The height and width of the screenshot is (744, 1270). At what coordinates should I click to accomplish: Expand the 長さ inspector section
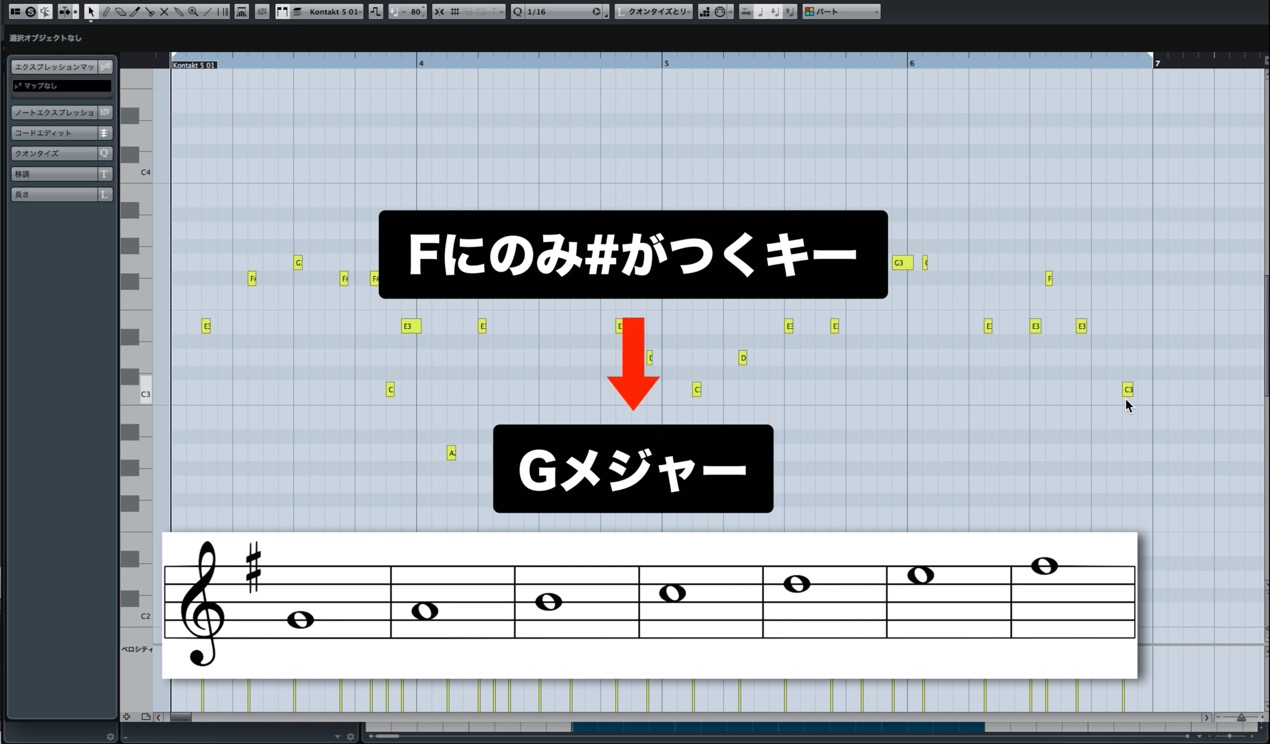[54, 195]
